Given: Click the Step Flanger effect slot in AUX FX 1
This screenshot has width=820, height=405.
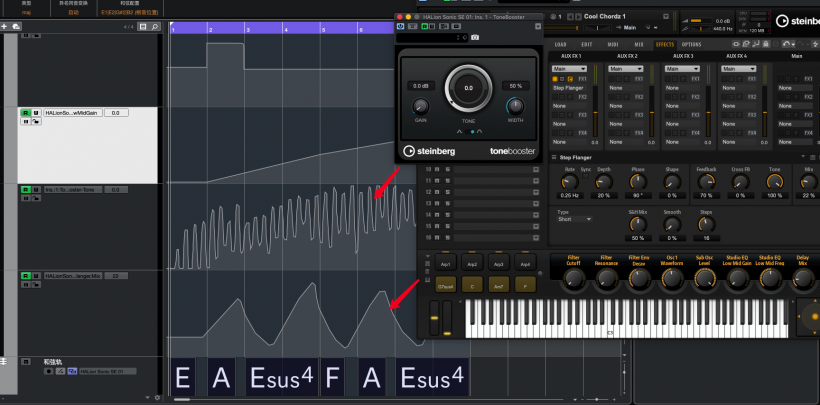Looking at the screenshot, I should [569, 88].
